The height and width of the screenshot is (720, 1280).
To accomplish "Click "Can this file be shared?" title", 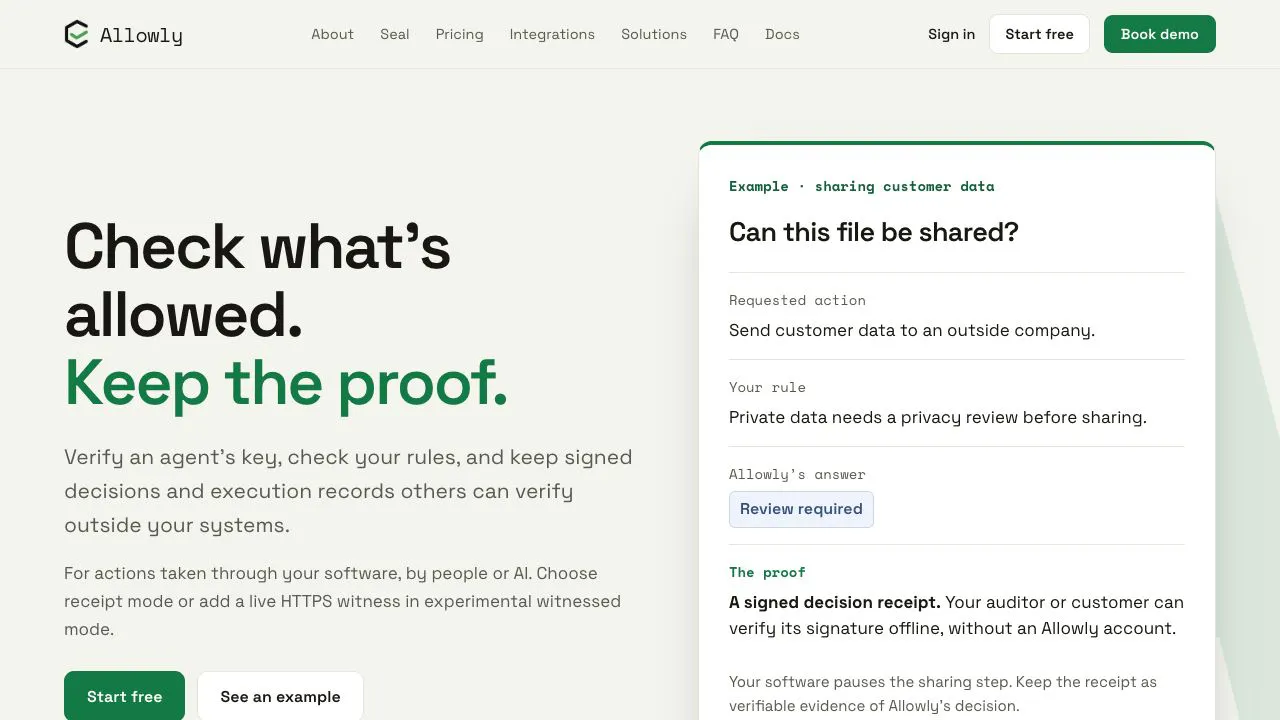I will (874, 232).
